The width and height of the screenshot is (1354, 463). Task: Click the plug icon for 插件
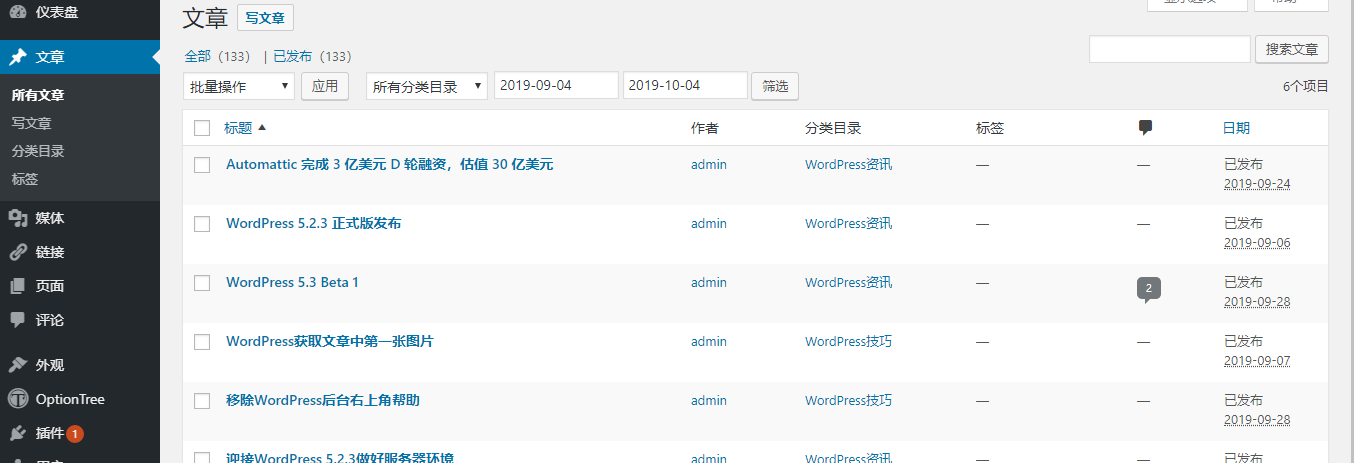coord(18,433)
